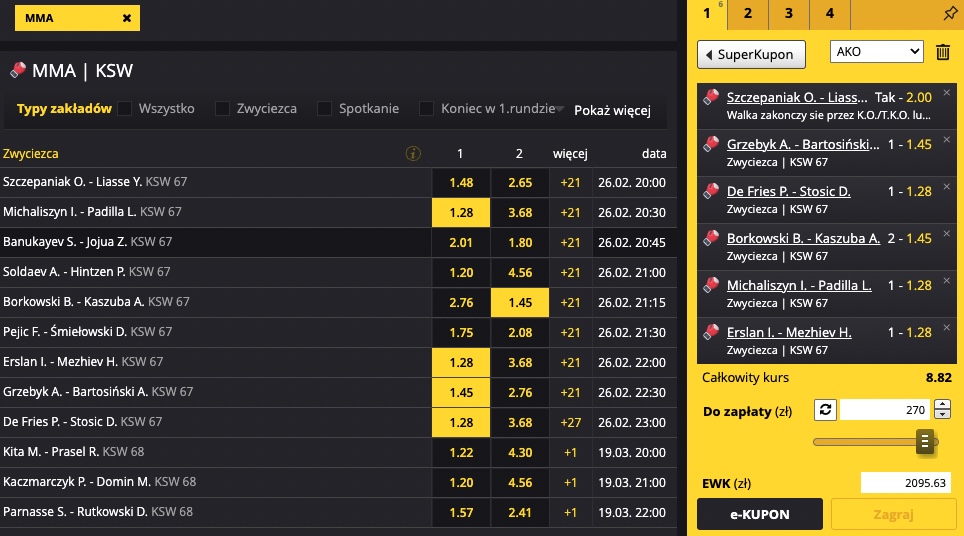The image size is (964, 536).
Task: Open the AKO coupon type dropdown
Action: tap(877, 52)
